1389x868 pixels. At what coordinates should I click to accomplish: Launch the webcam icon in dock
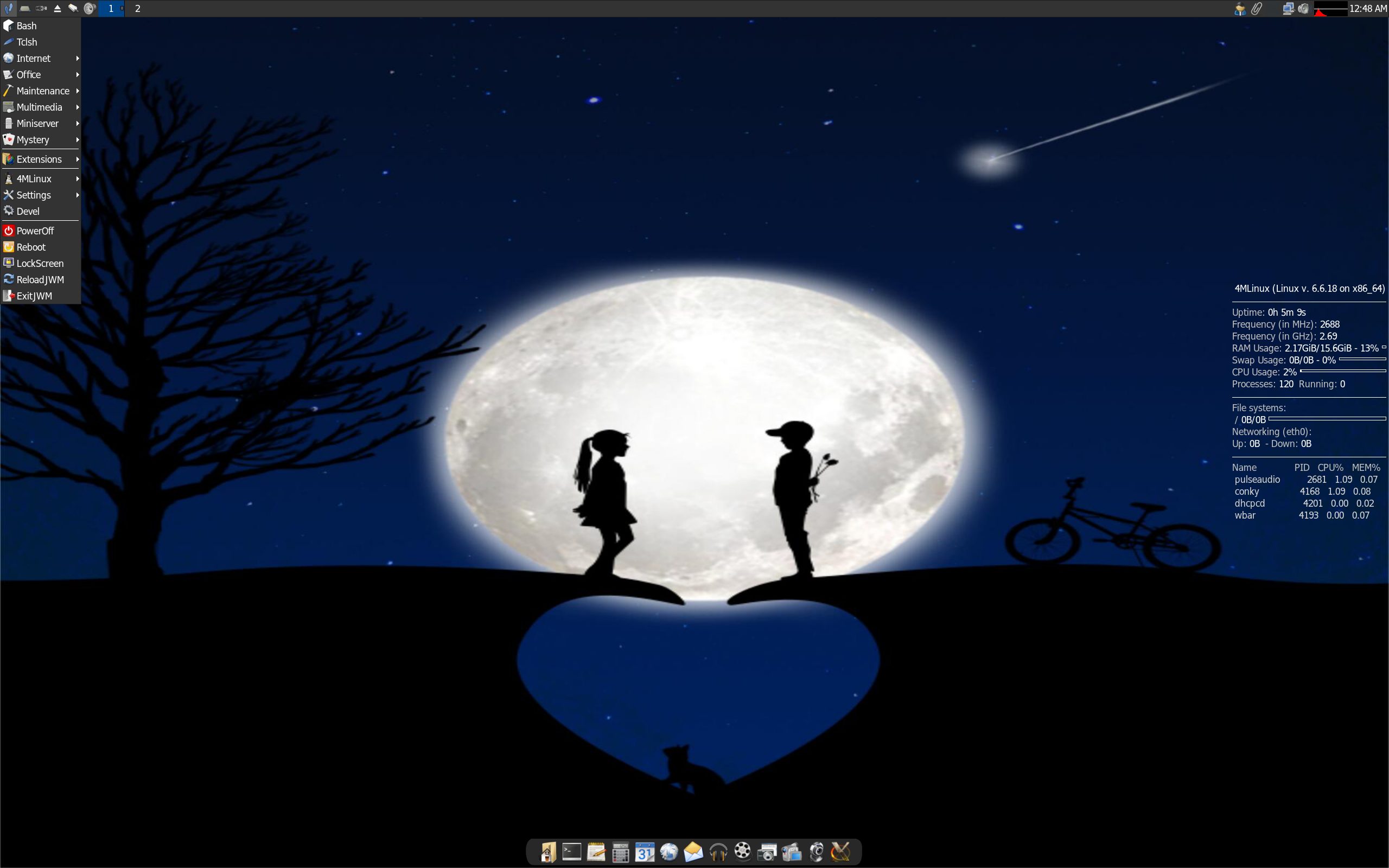point(816,852)
